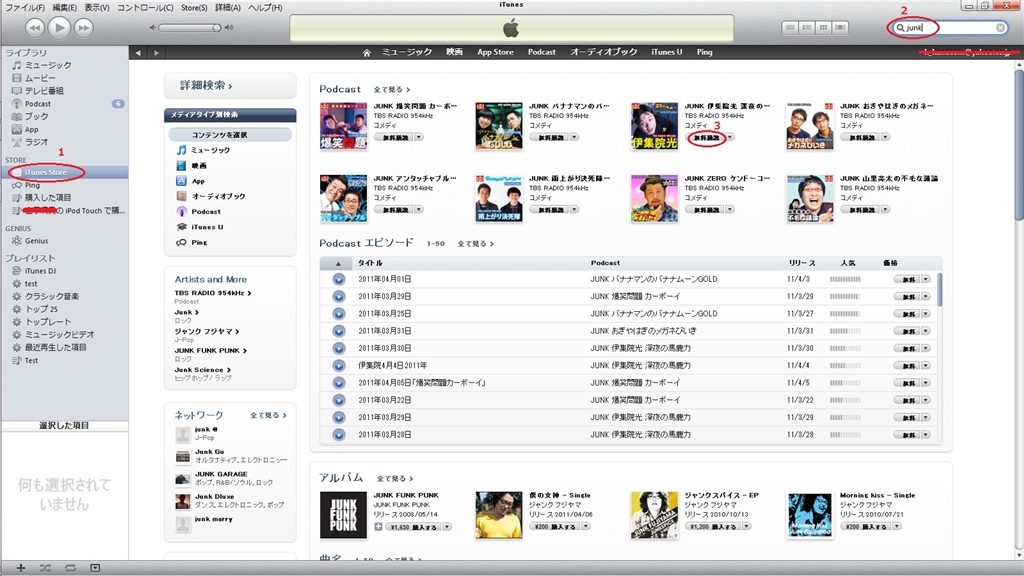This screenshot has height=576, width=1024.
Task: Preview the 2011年04月01日 episode play icon
Action: [x=338, y=279]
